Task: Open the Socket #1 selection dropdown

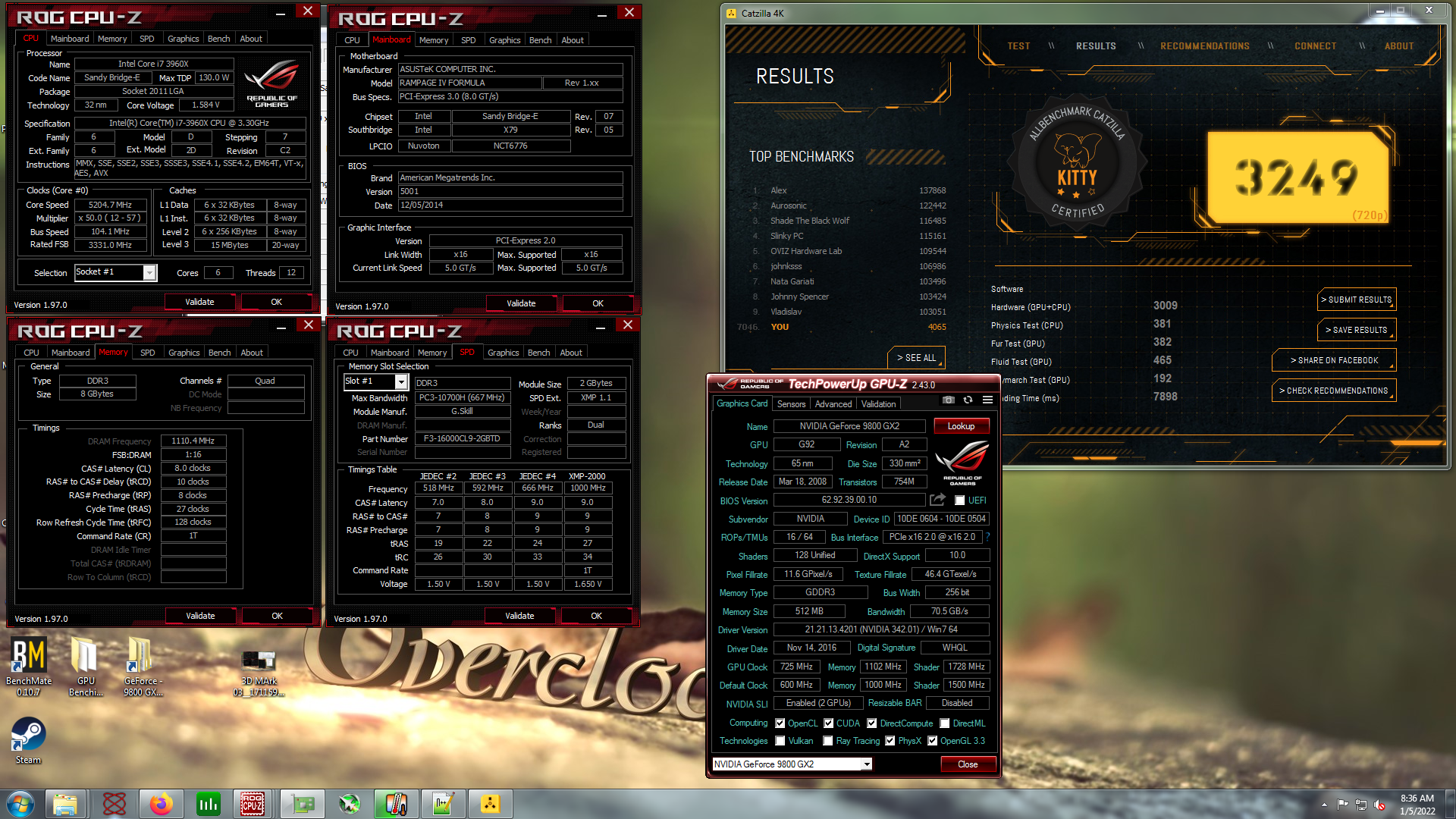Action: pos(115,272)
